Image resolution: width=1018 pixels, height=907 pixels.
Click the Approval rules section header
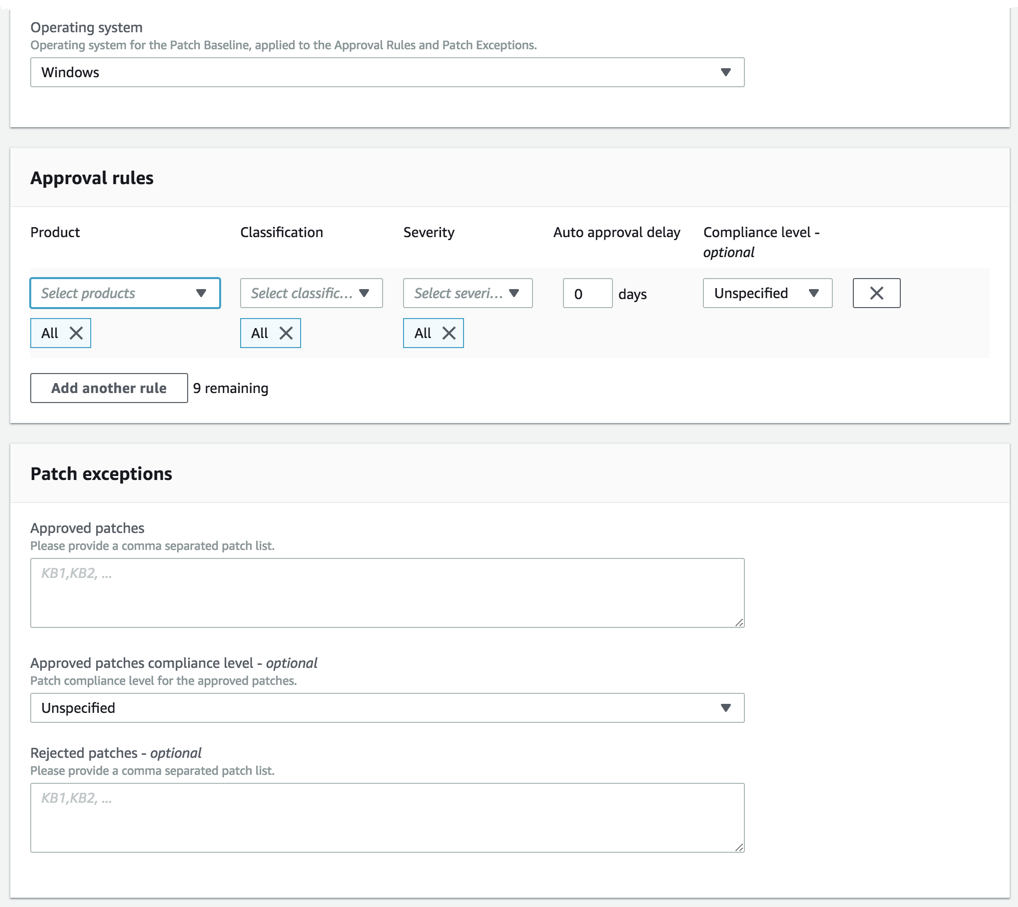click(92, 177)
